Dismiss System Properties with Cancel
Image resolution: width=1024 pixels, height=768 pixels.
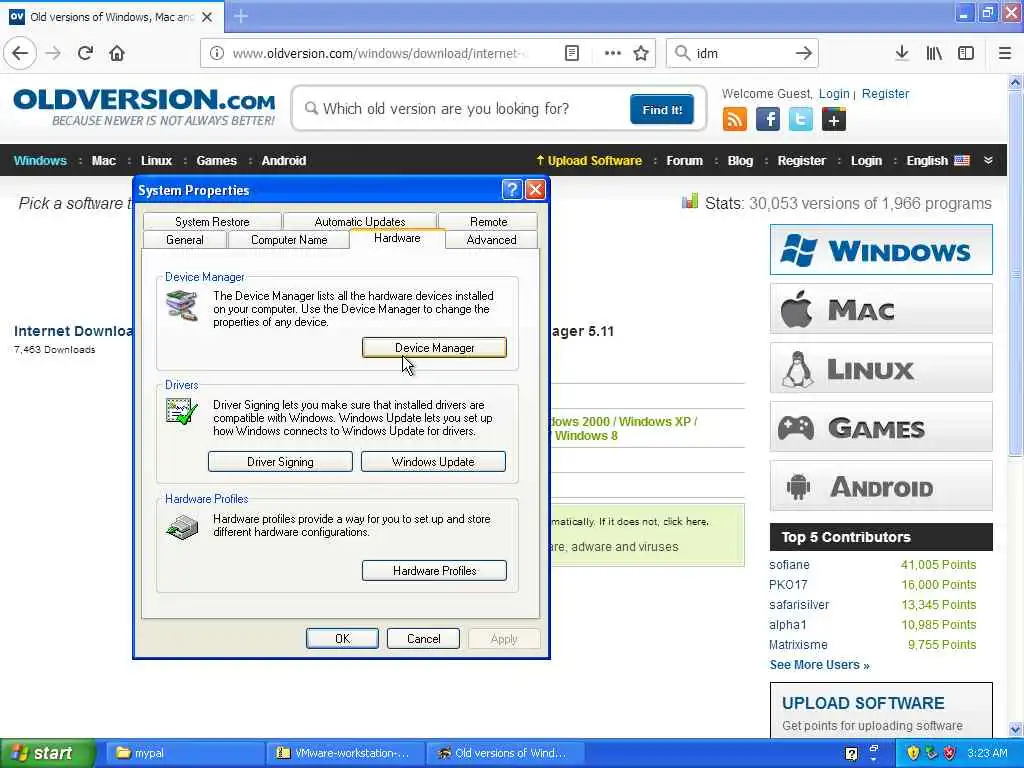[423, 639]
